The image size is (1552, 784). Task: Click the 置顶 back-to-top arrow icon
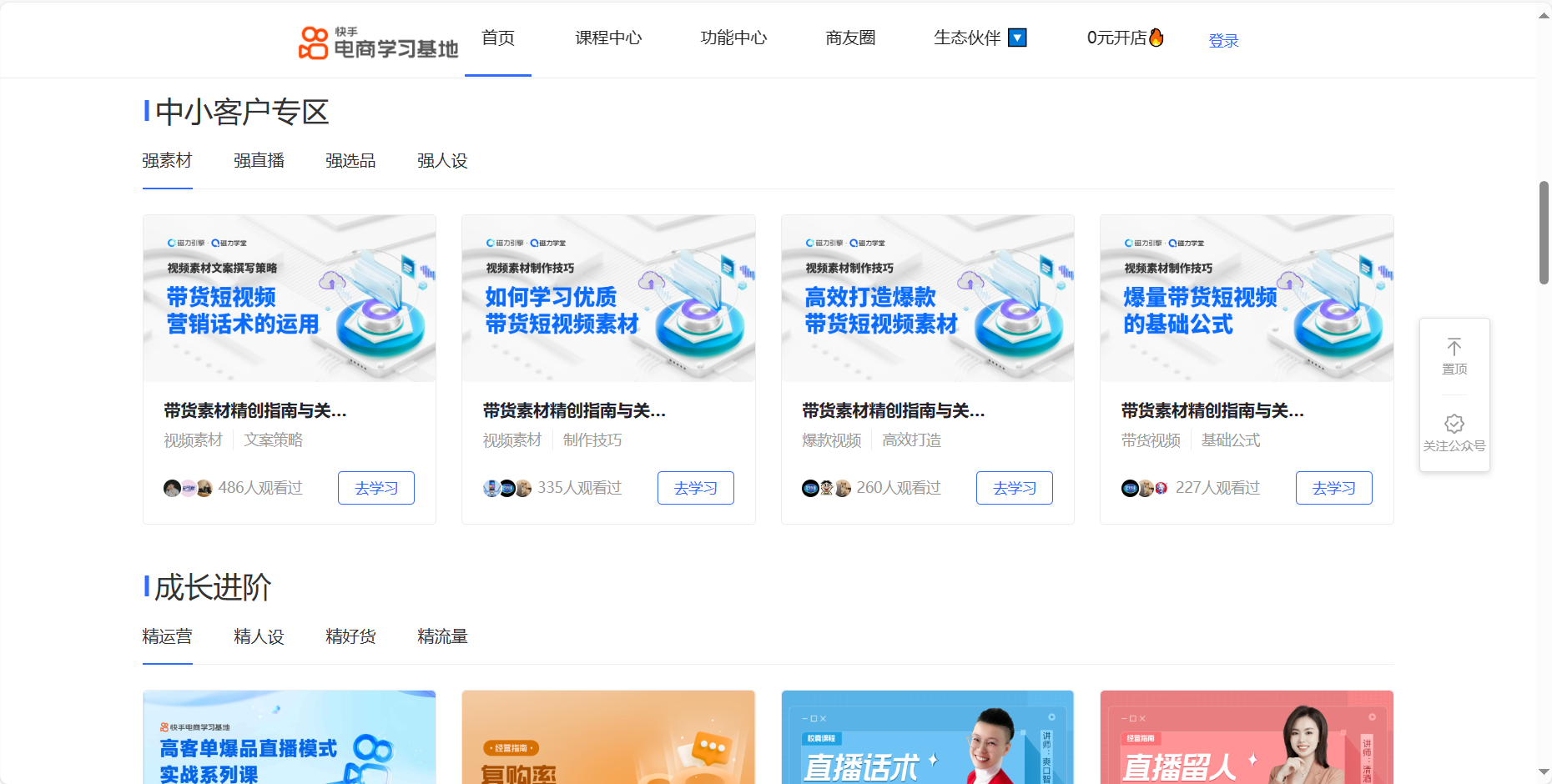point(1454,347)
